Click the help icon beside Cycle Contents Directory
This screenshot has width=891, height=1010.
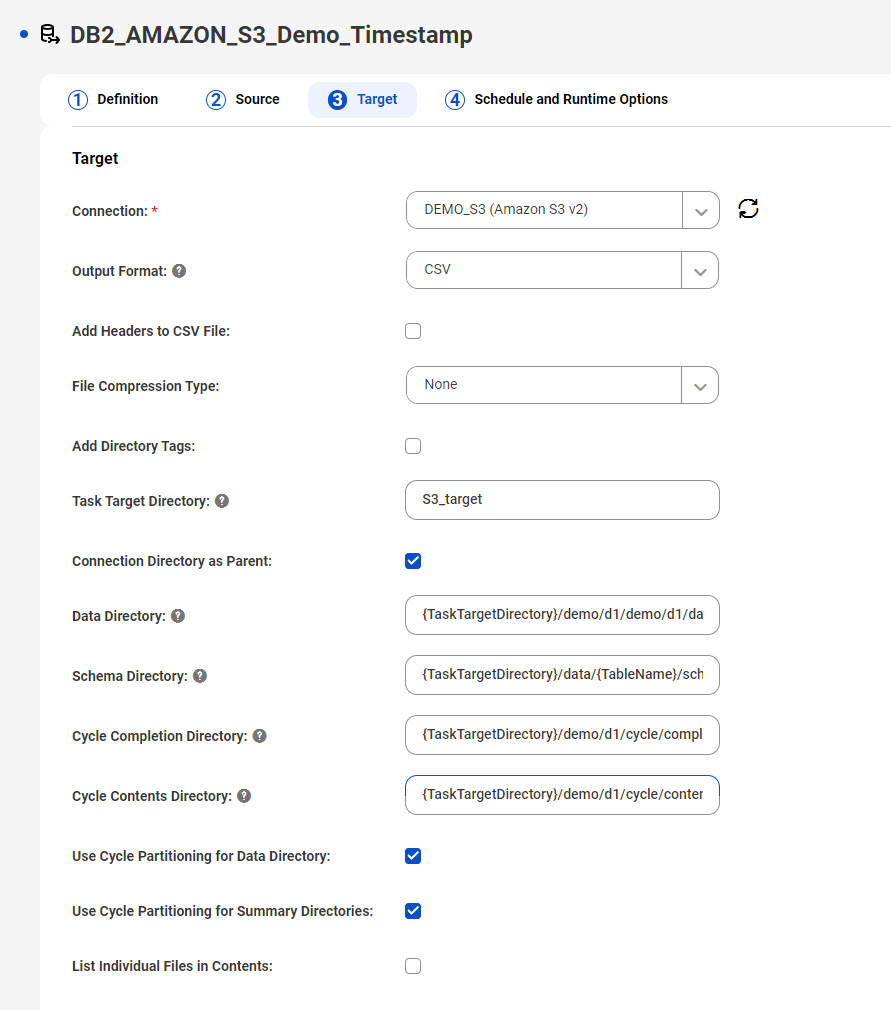[x=244, y=796]
